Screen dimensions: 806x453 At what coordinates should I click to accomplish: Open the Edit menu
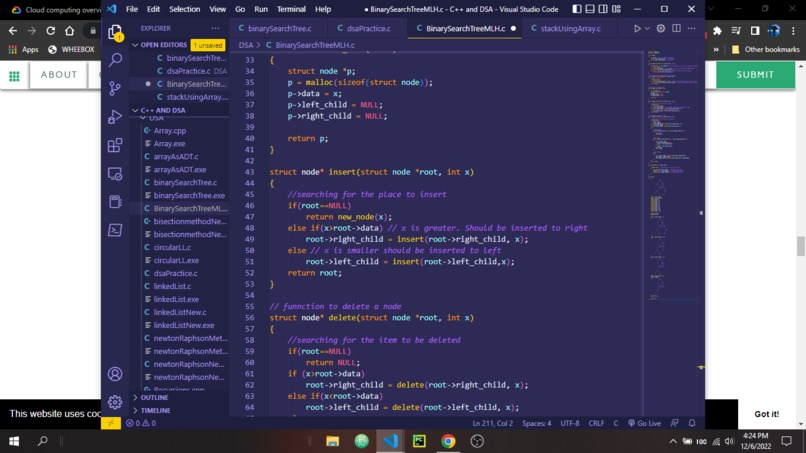(x=153, y=9)
